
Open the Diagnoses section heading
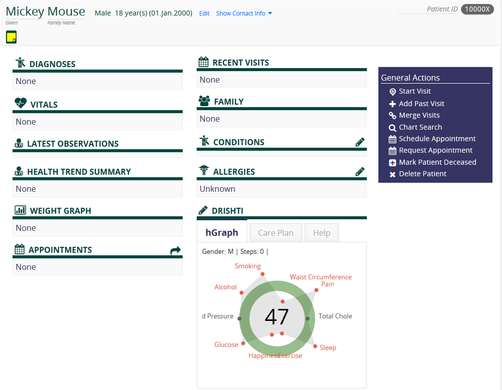(52, 64)
